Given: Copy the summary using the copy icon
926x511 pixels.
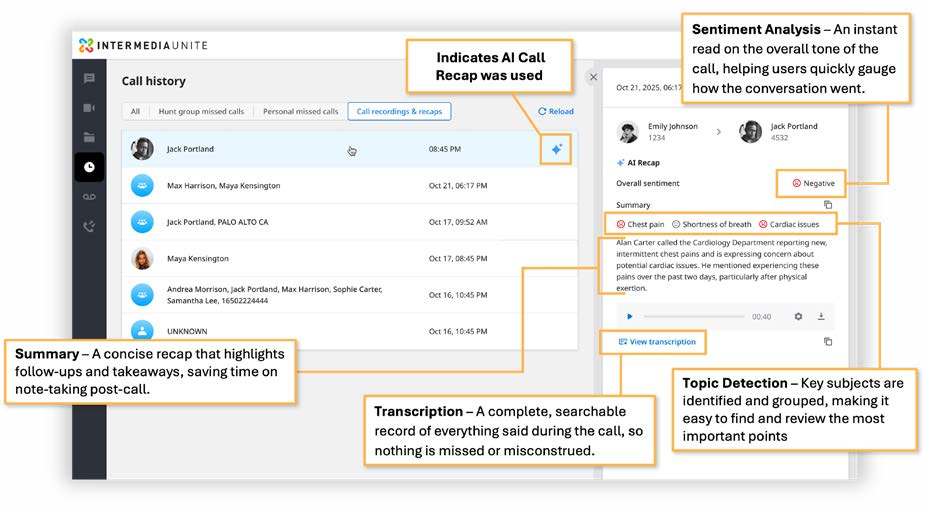Looking at the screenshot, I should [x=828, y=204].
